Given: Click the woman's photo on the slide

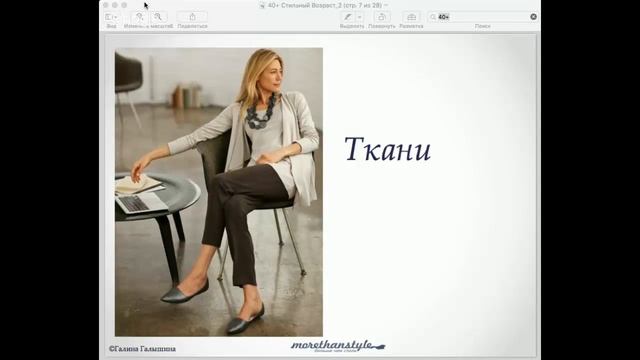Looking at the screenshot, I should coord(219,192).
